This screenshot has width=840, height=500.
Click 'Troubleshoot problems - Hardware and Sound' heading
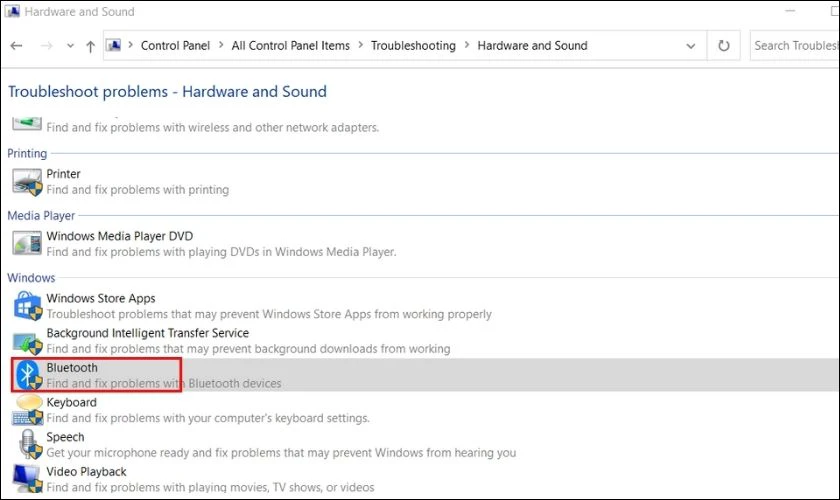click(x=167, y=92)
